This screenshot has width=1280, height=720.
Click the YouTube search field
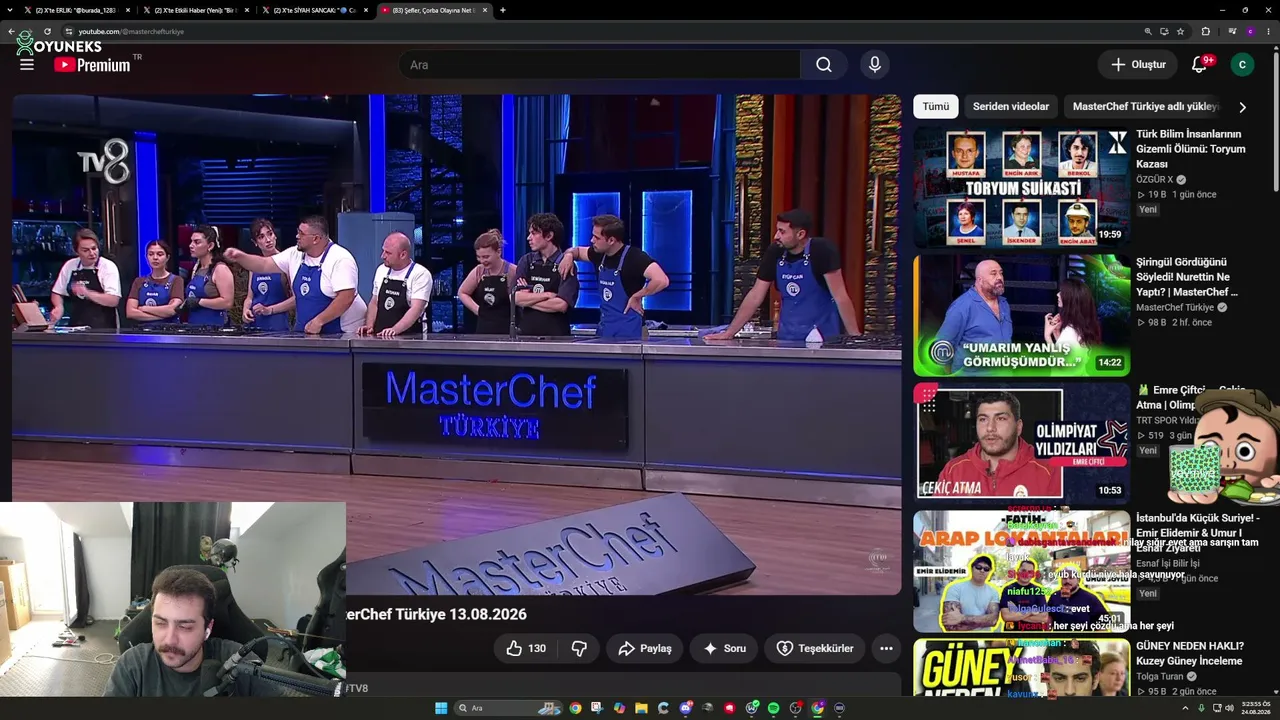pyautogui.click(x=599, y=65)
